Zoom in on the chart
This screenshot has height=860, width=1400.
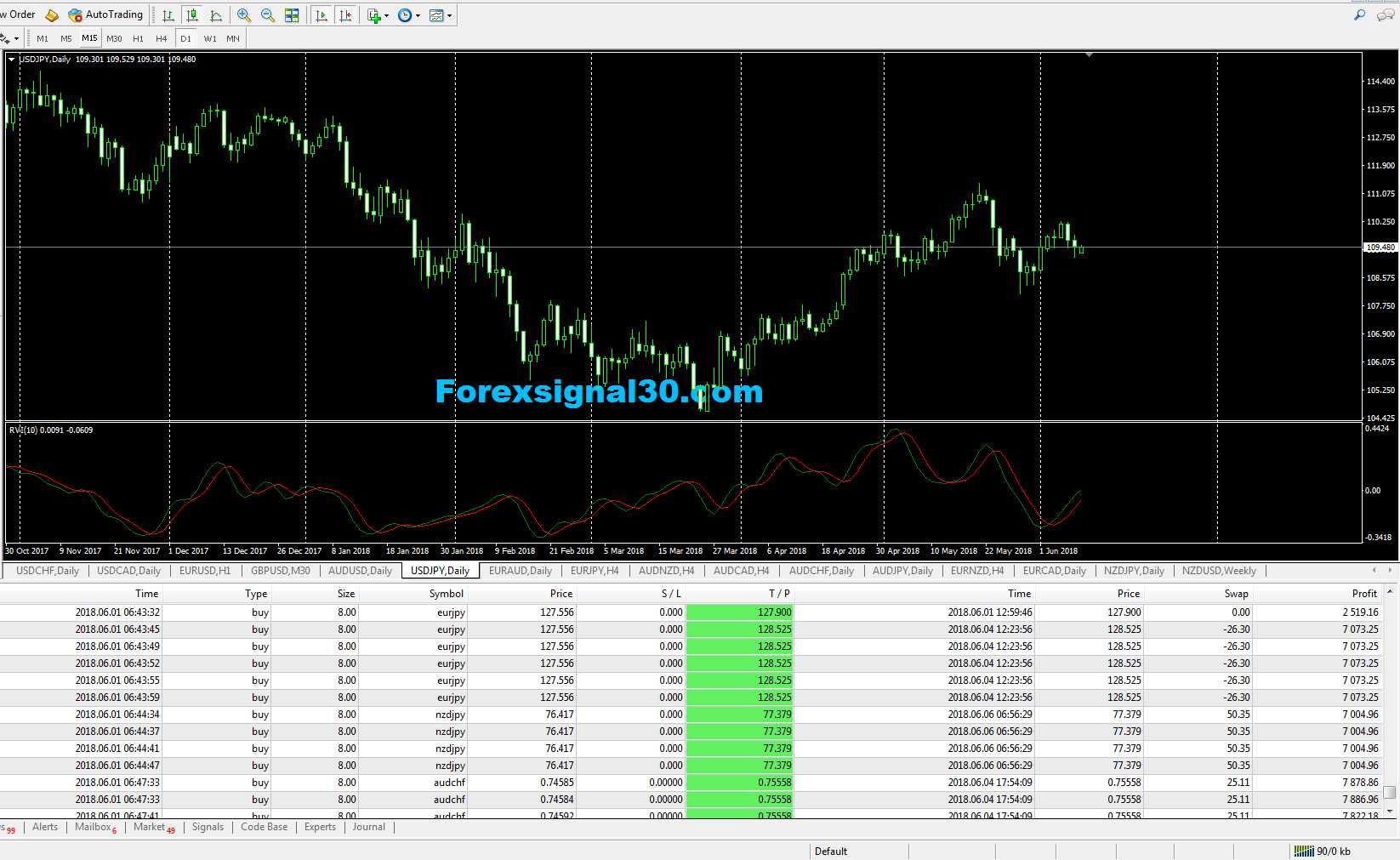coord(243,14)
